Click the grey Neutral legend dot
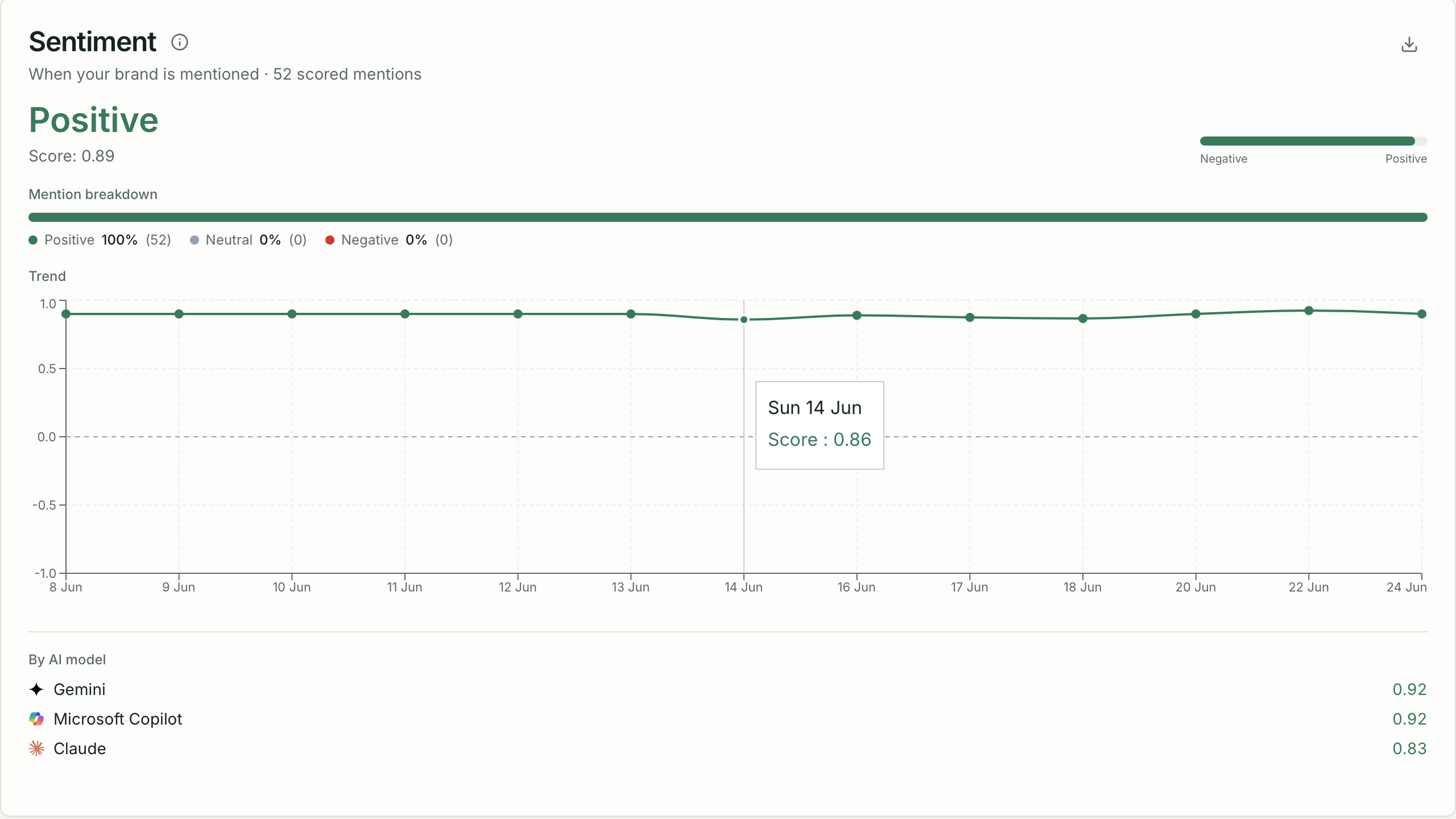 tap(194, 240)
